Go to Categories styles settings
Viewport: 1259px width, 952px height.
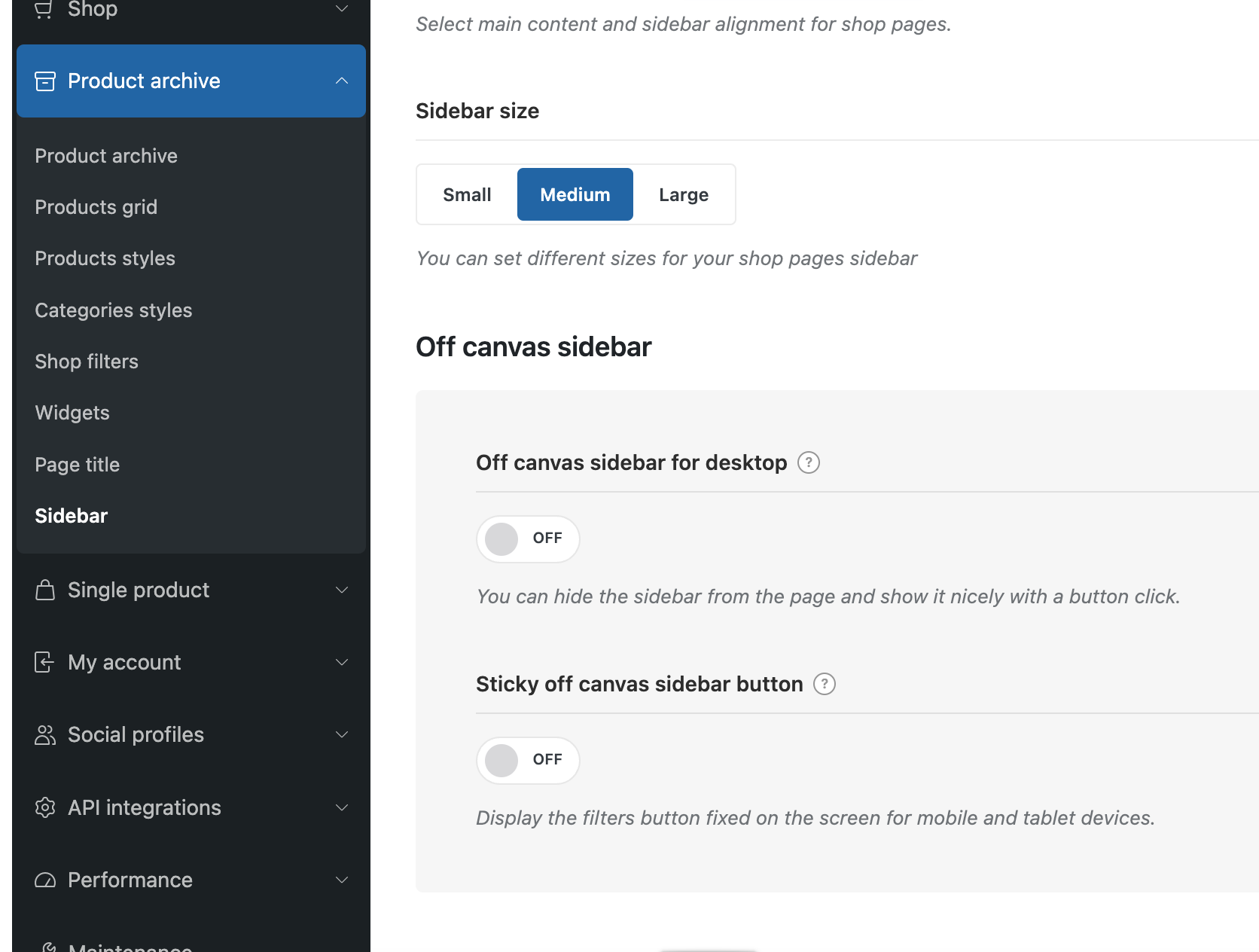(113, 310)
